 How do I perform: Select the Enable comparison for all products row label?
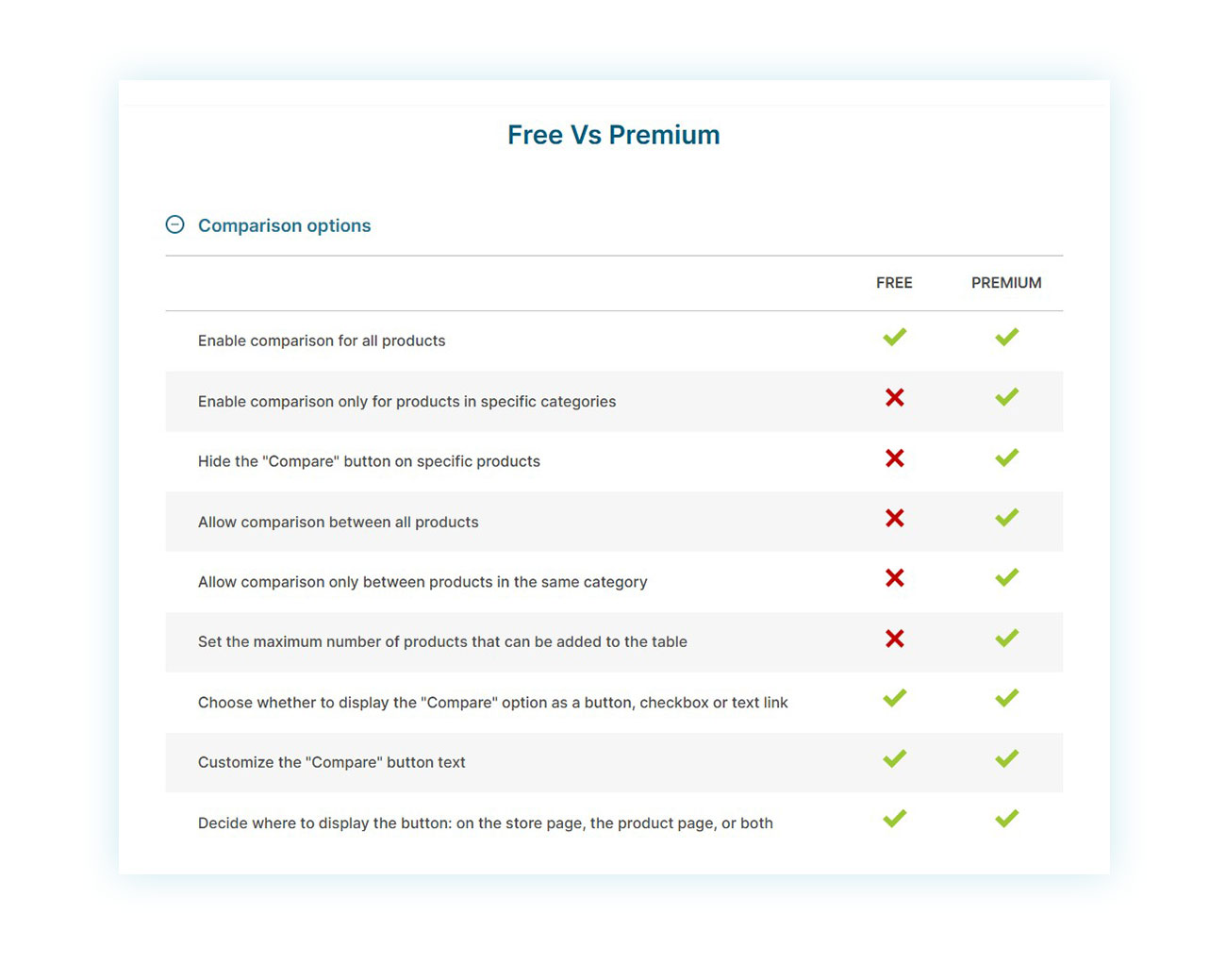(321, 341)
